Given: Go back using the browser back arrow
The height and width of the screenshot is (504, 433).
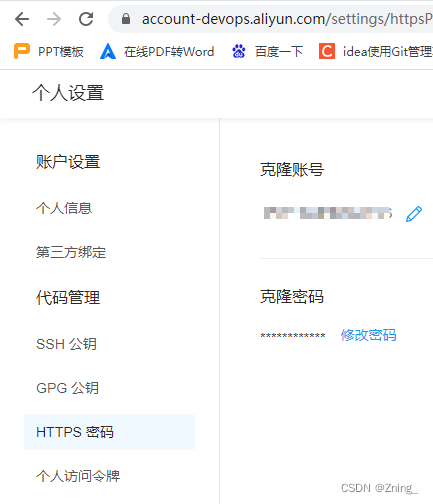Looking at the screenshot, I should pos(22,19).
